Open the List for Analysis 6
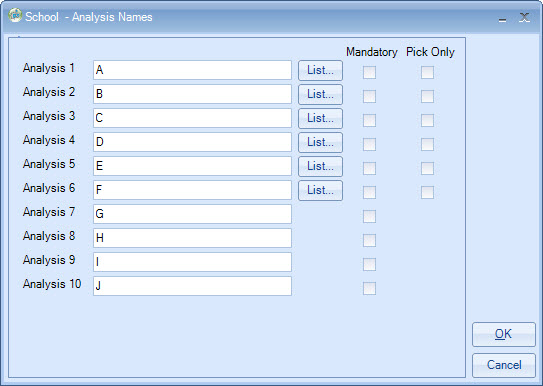The image size is (543, 386). click(x=320, y=190)
